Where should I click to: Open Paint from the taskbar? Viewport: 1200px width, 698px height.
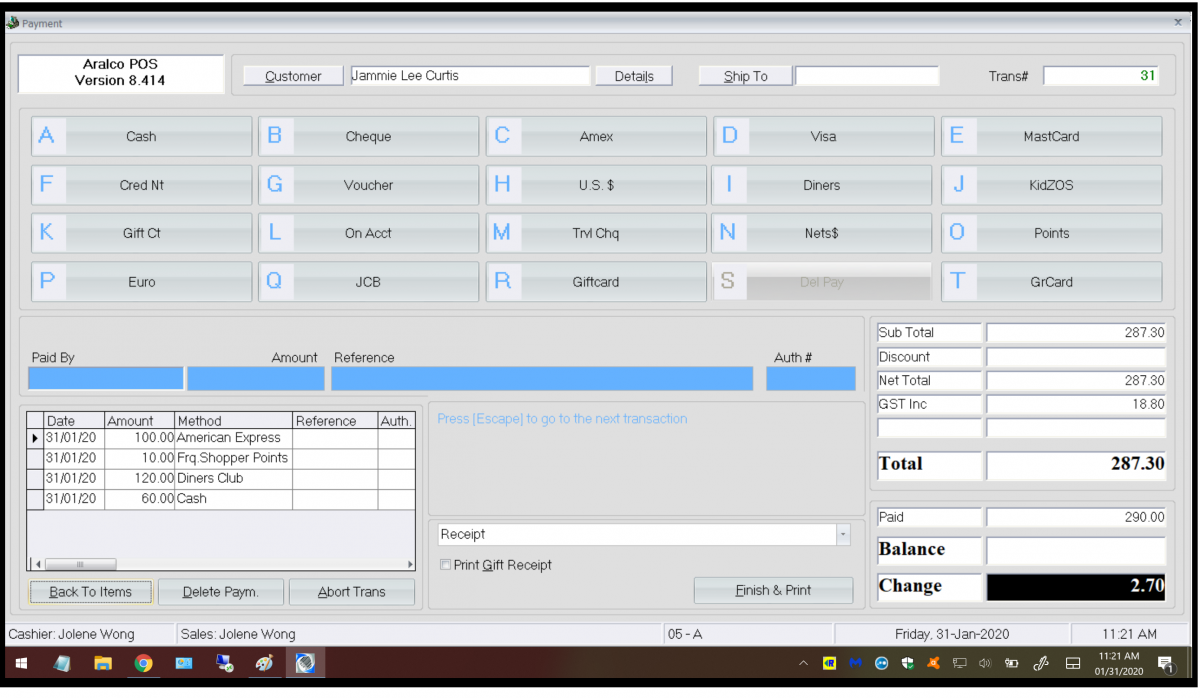click(266, 662)
